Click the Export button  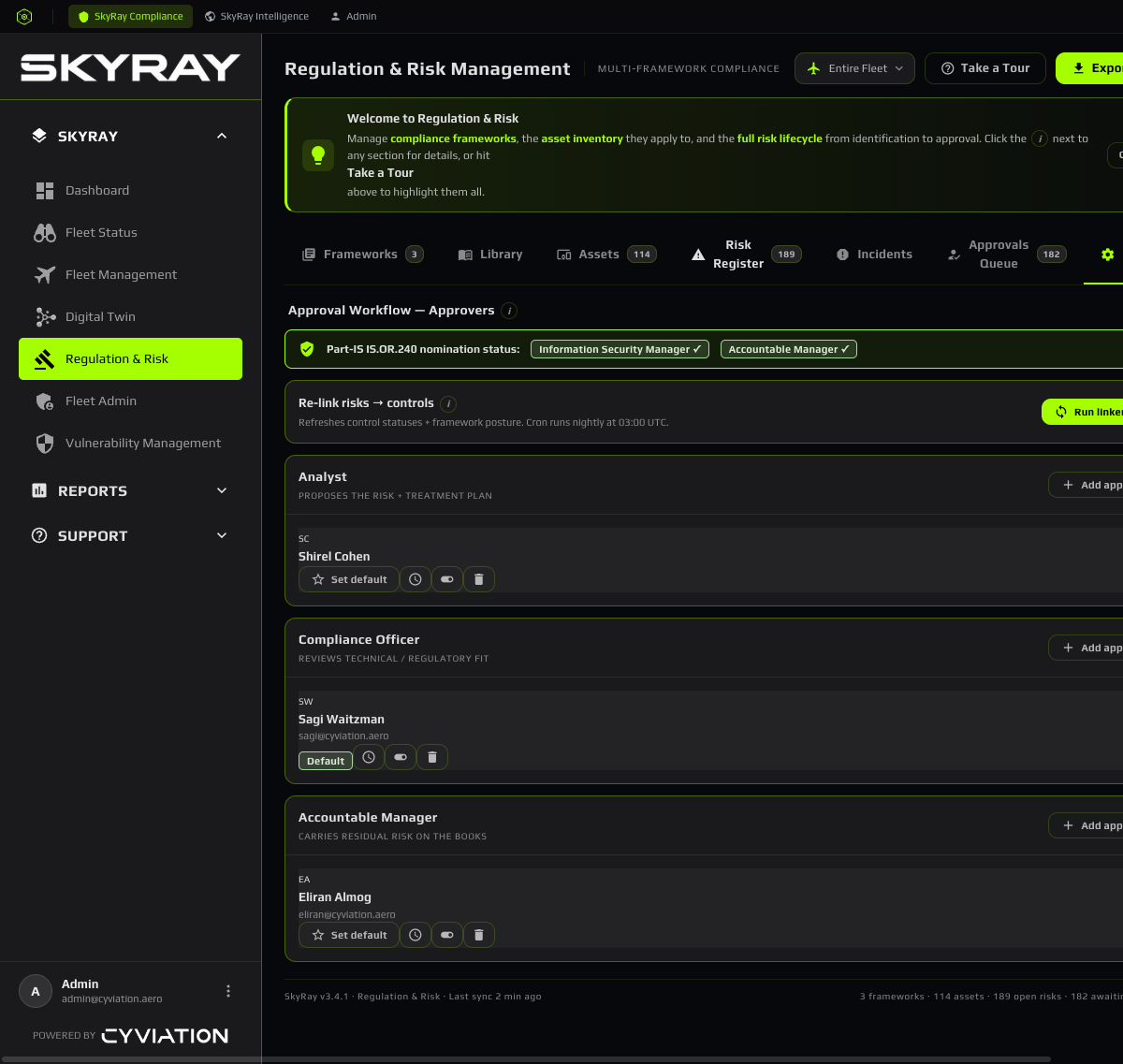[x=1089, y=68]
